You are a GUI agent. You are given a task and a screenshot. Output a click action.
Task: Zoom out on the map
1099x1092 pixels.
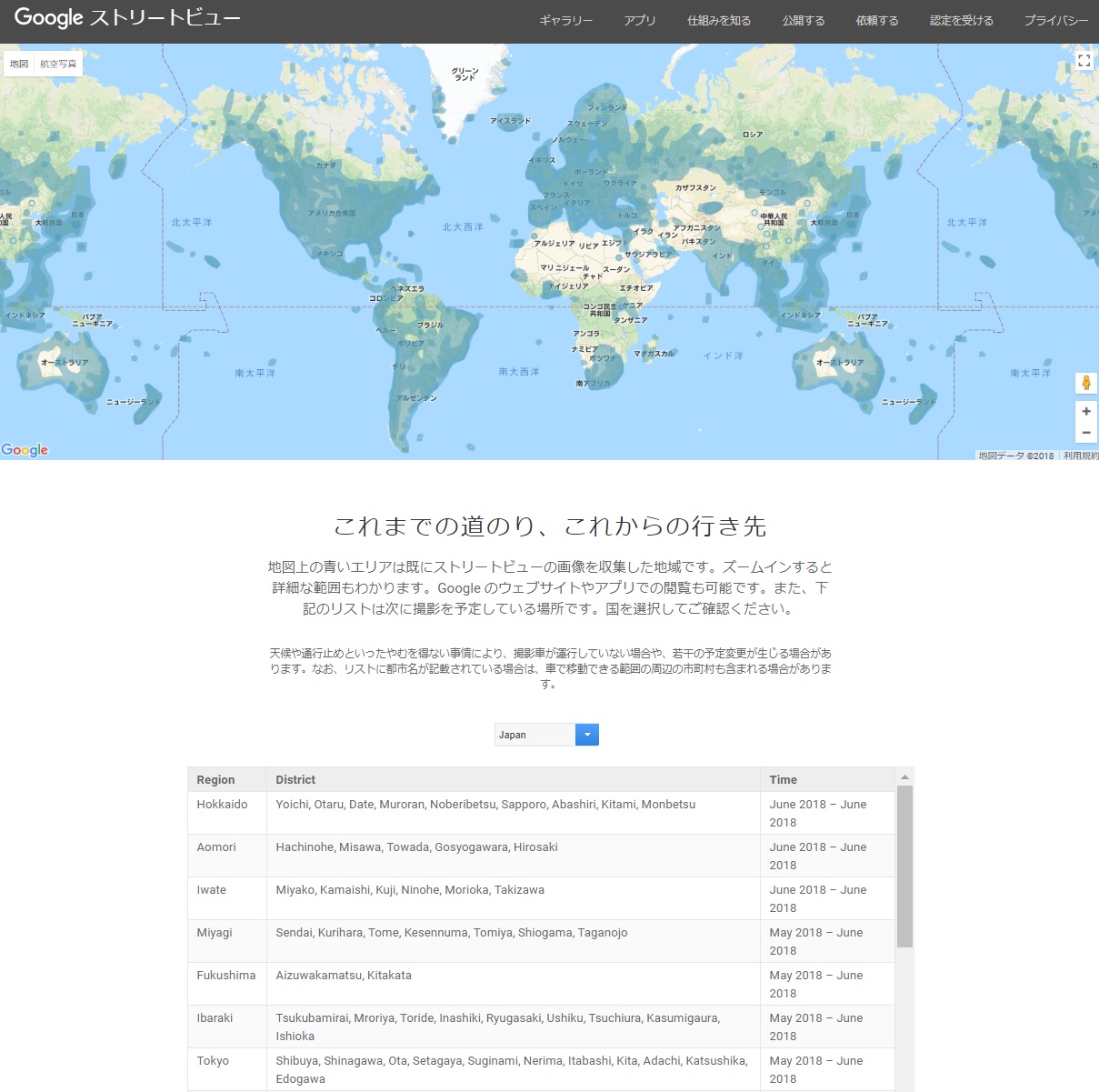(1085, 433)
